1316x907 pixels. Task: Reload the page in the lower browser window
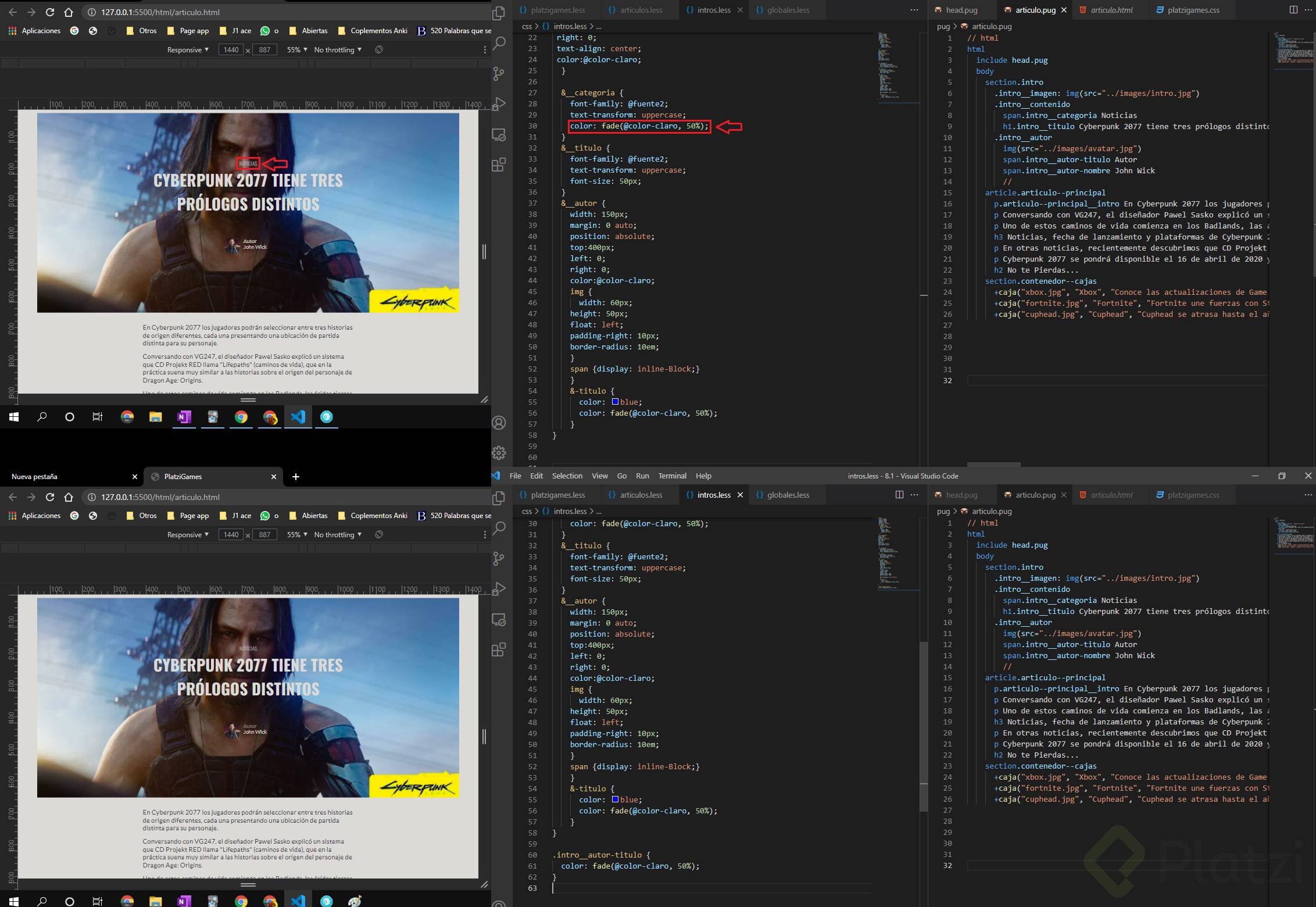point(50,497)
